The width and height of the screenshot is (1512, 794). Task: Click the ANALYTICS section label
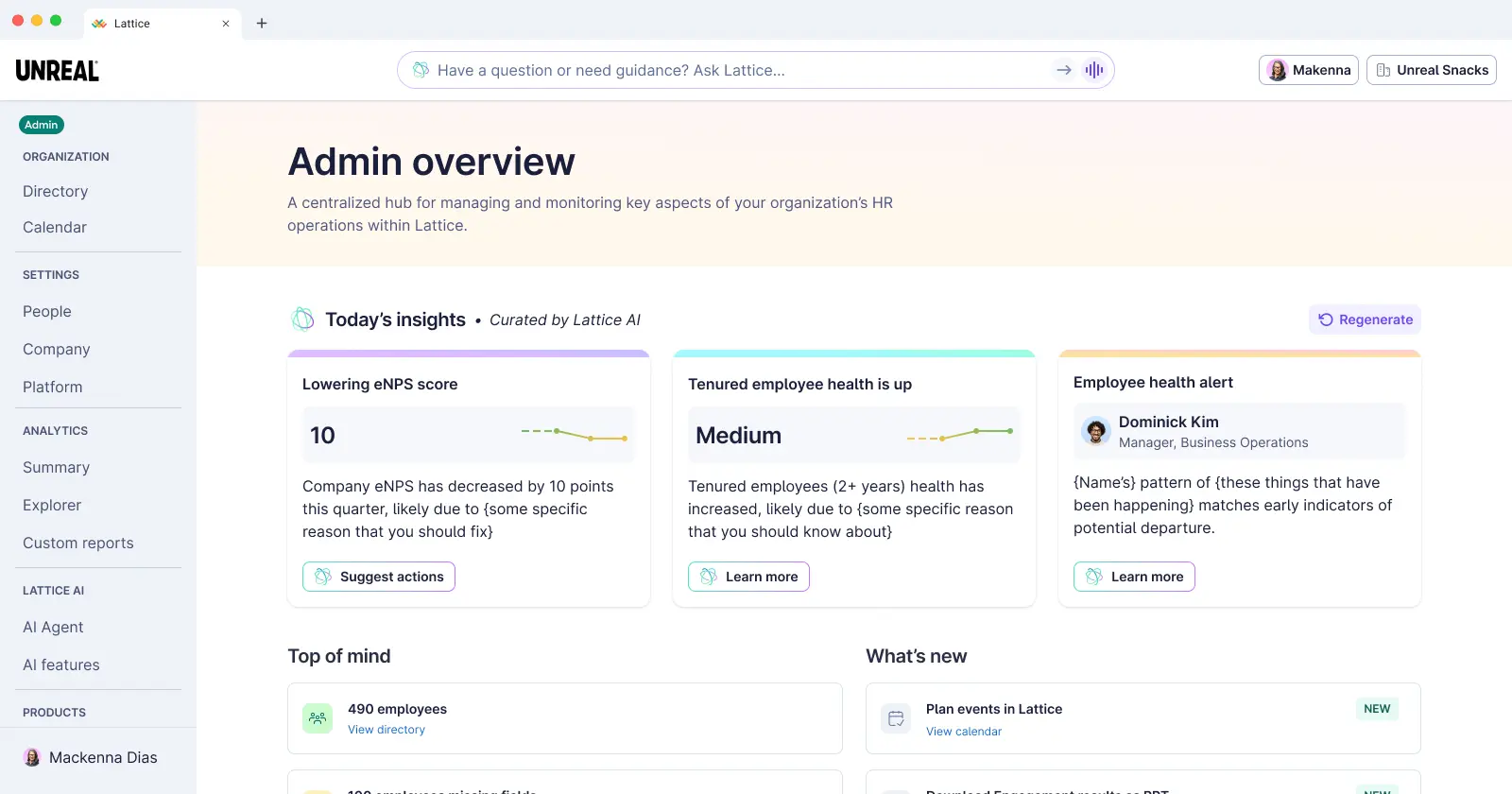point(55,431)
